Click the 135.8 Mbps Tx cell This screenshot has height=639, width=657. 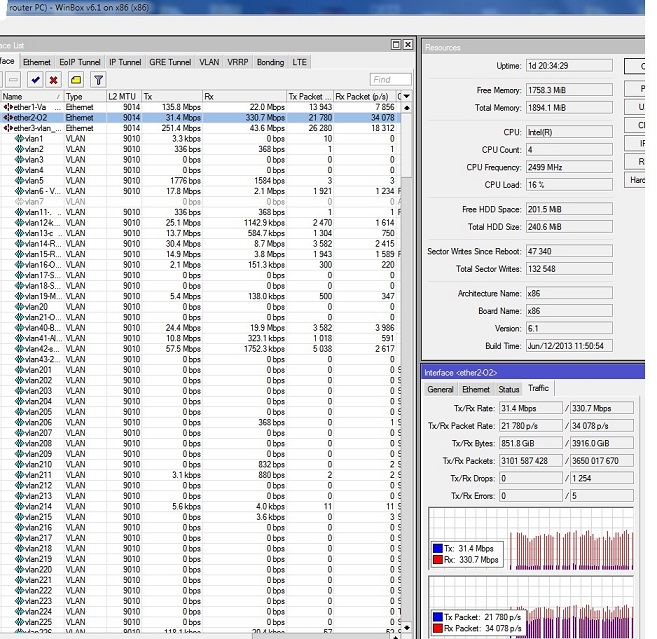[172, 107]
